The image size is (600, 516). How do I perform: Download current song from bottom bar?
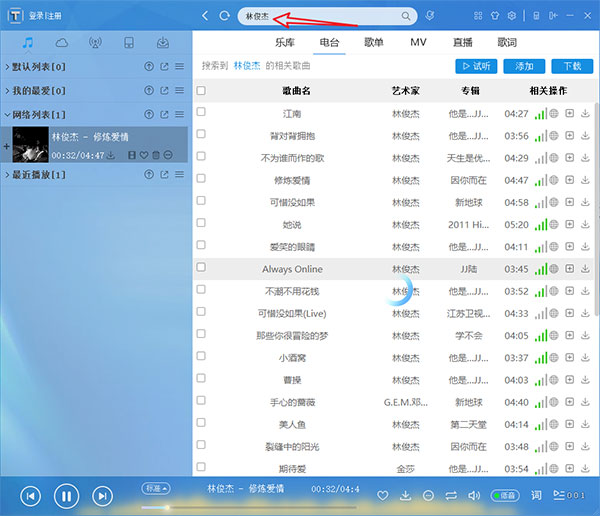(405, 496)
